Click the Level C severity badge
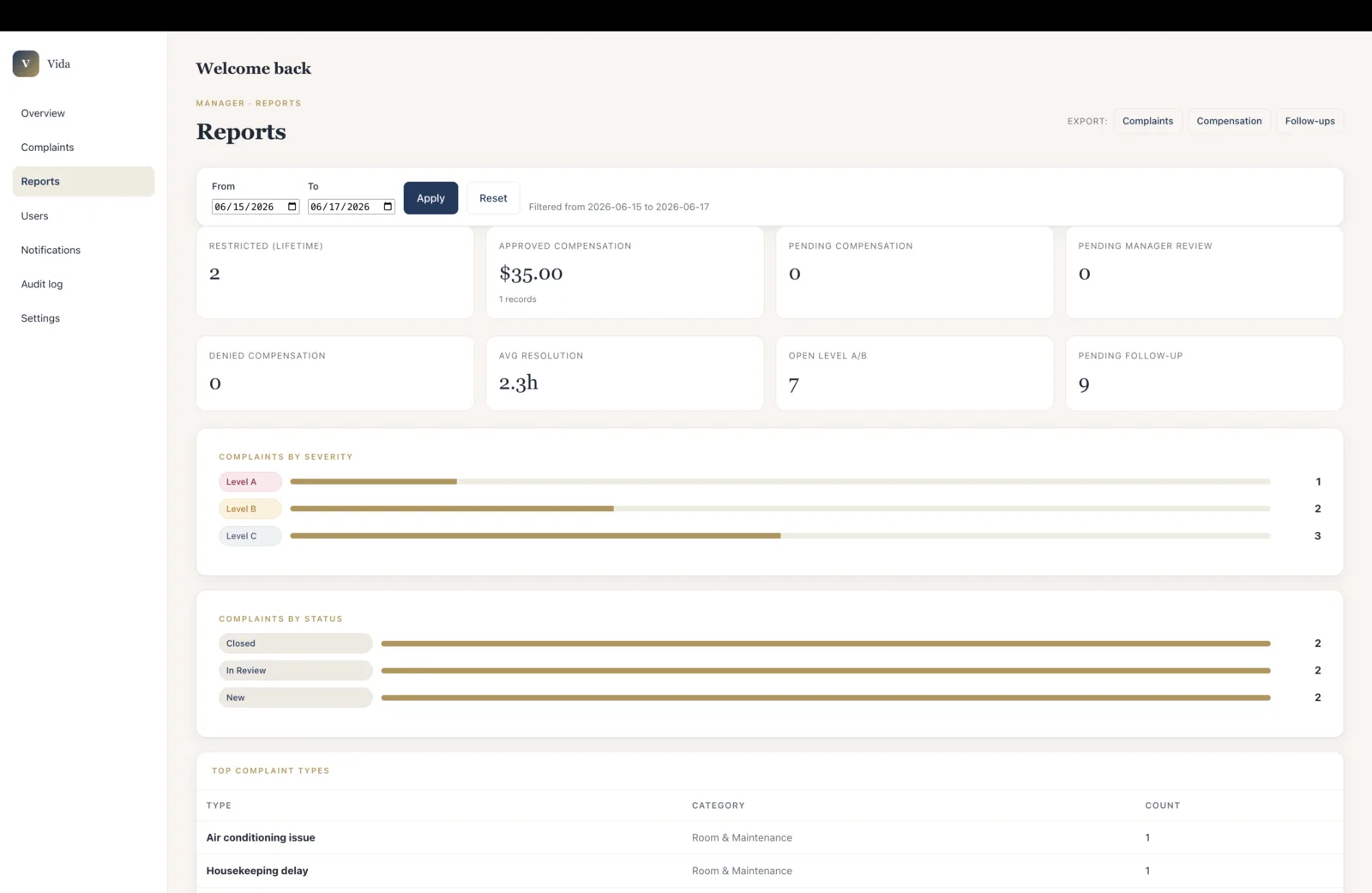The height and width of the screenshot is (893, 1372). coord(250,536)
